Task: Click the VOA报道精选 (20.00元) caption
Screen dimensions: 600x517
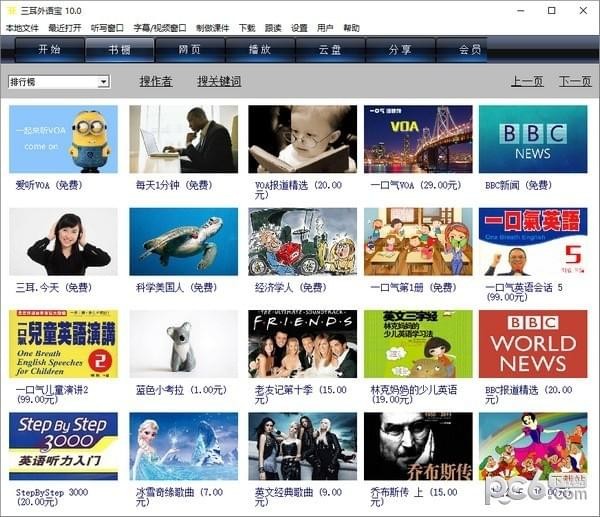Action: pos(298,190)
